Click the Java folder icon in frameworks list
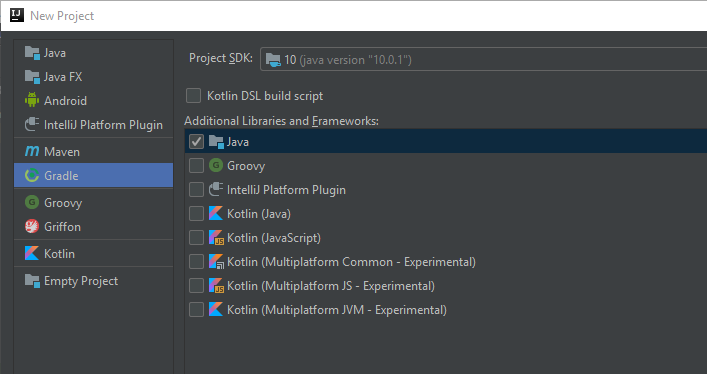 coord(216,142)
